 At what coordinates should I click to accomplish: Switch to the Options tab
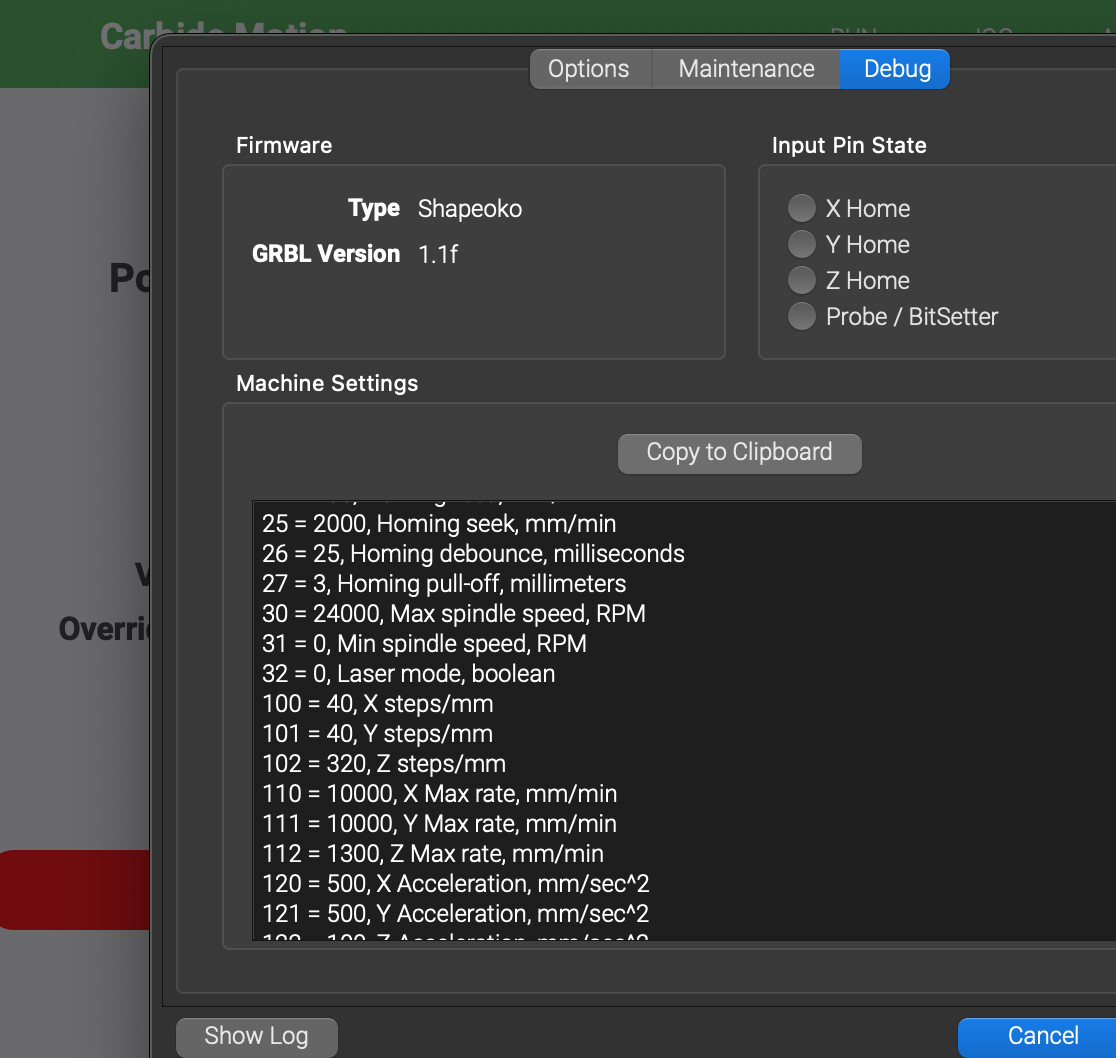pyautogui.click(x=589, y=69)
